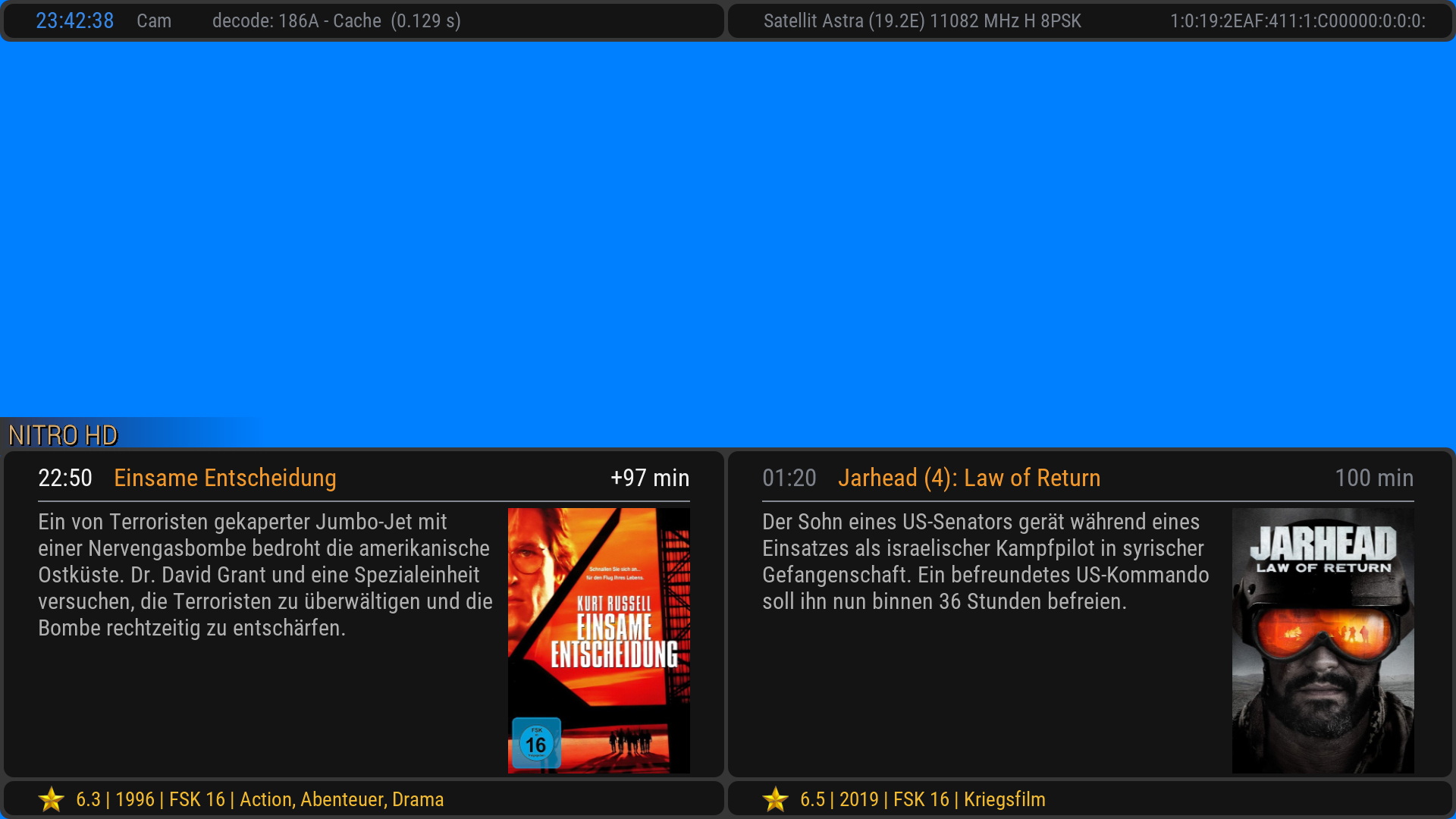The image size is (1456, 819).
Task: Click the NITRO HD channel name
Action: click(x=63, y=435)
